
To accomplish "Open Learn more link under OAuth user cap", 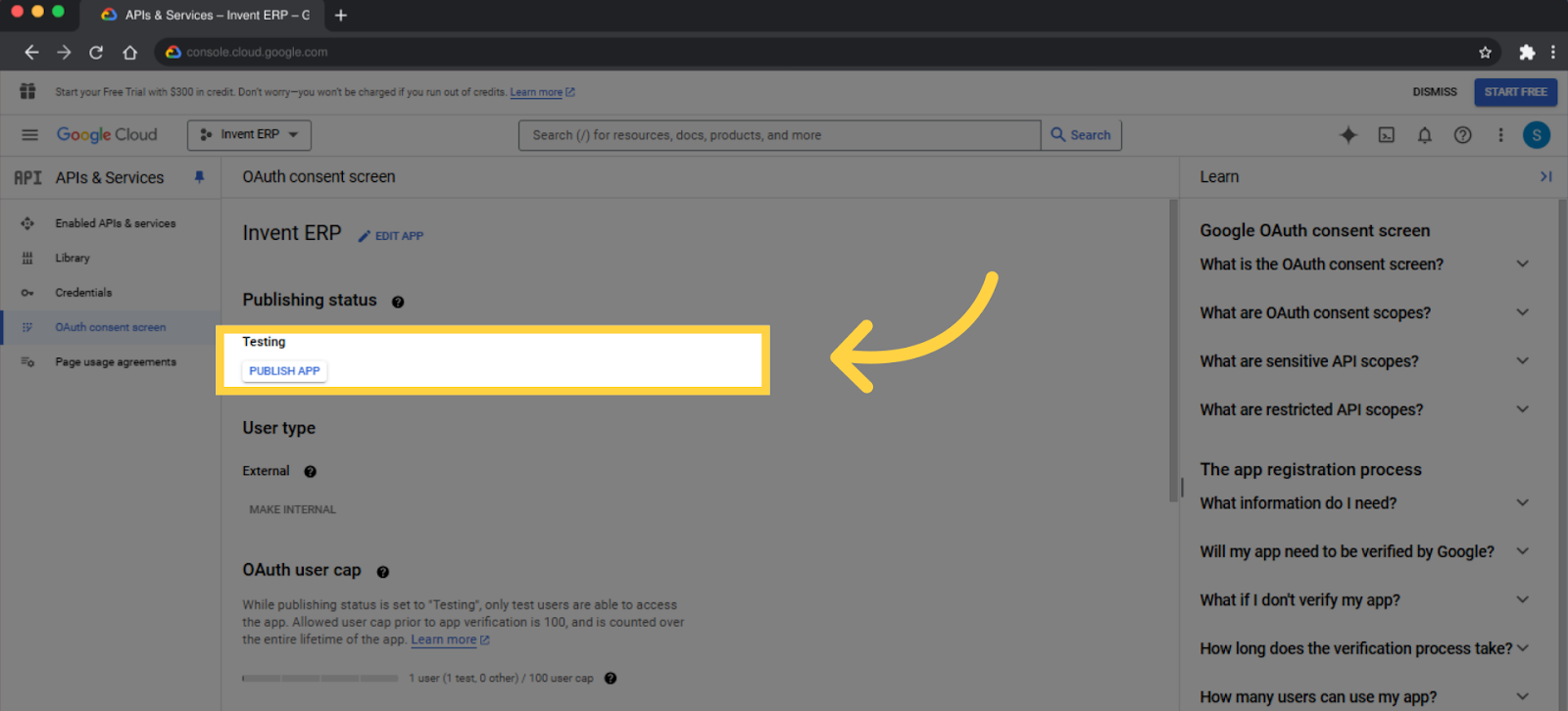I will click(450, 640).
